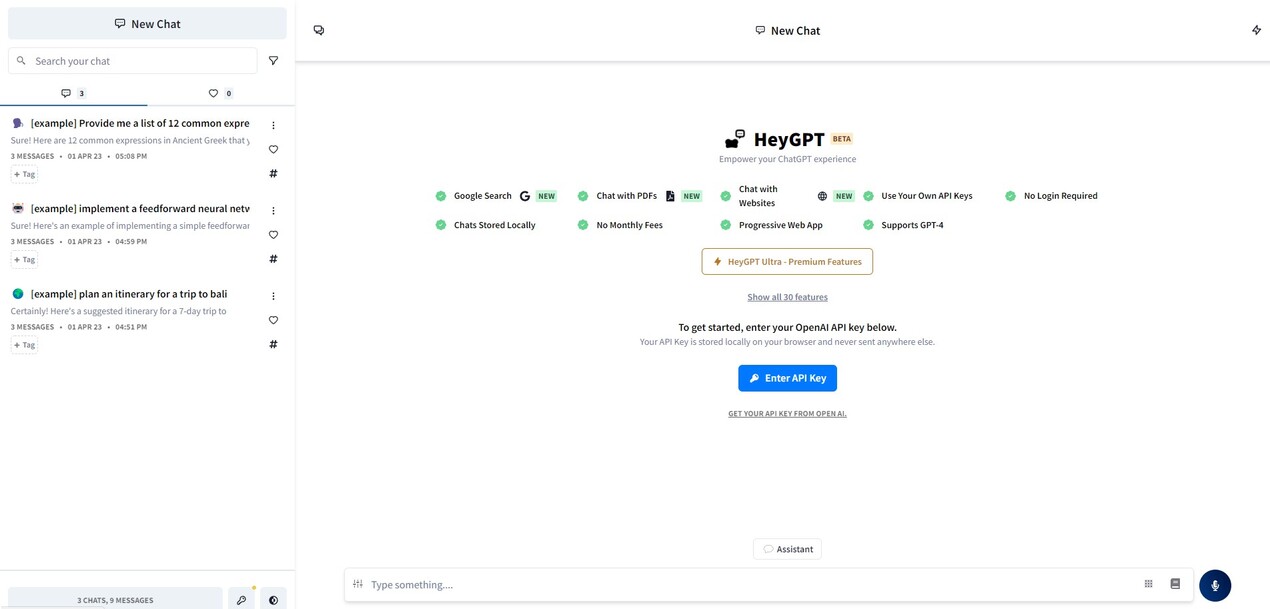Open the prompt library book icon
This screenshot has width=1270, height=609.
1175,584
